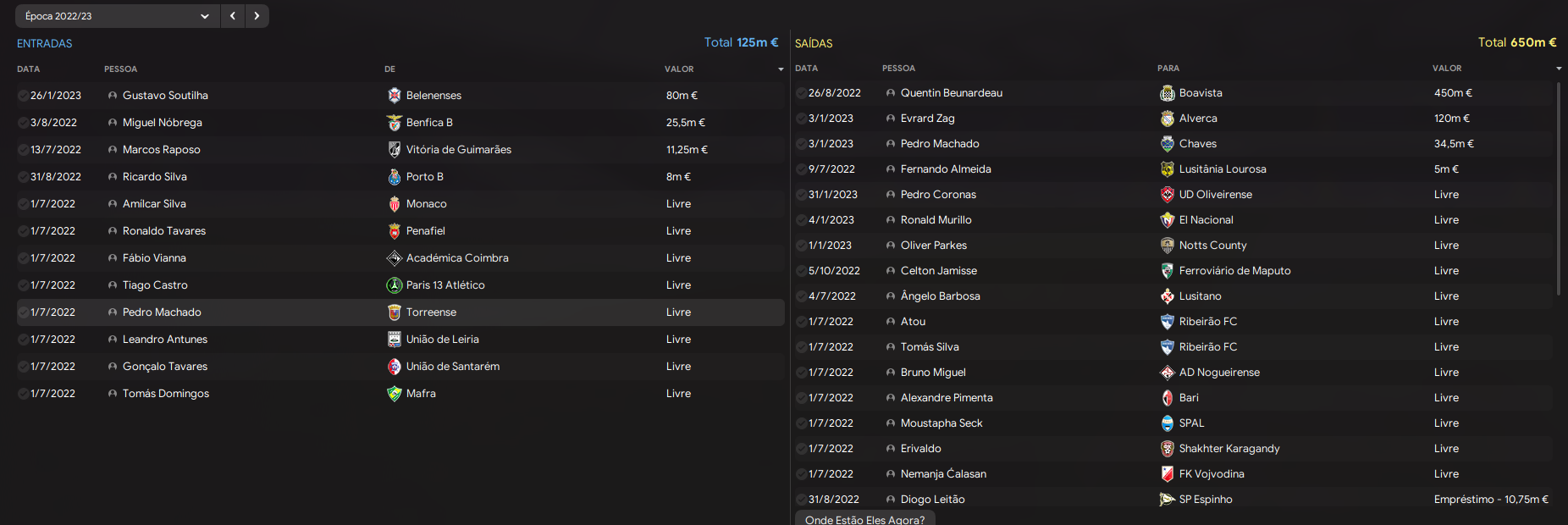Toggle selection circle for 31/8/2022 Ricardo Silva row
1568x525 pixels.
tap(23, 177)
